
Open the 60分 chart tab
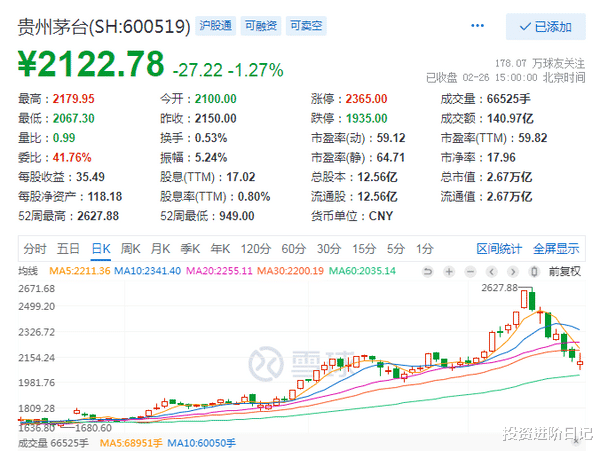click(x=293, y=249)
